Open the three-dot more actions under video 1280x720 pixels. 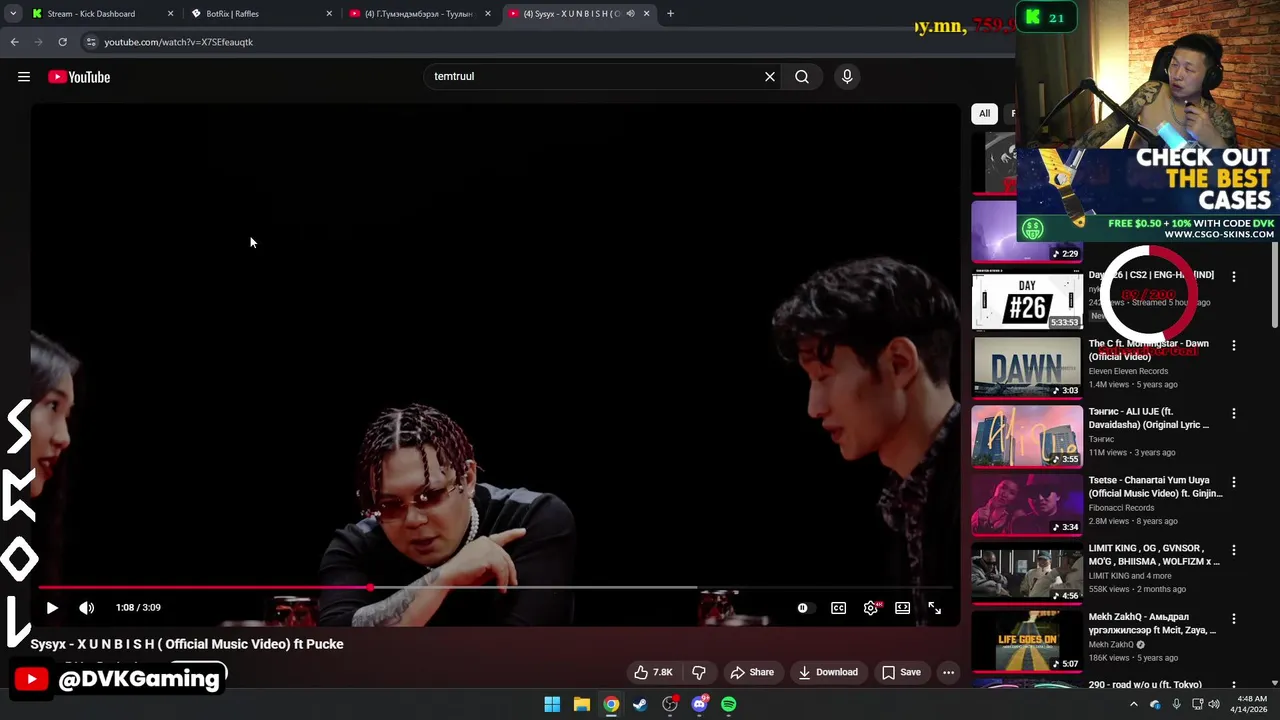[x=949, y=672]
